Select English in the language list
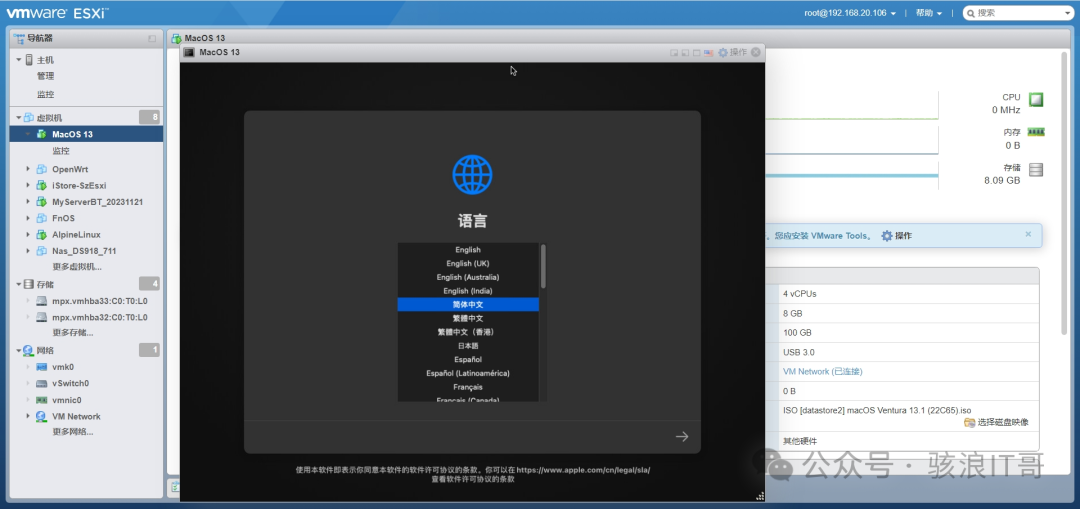Viewport: 1080px width, 509px height. point(468,250)
